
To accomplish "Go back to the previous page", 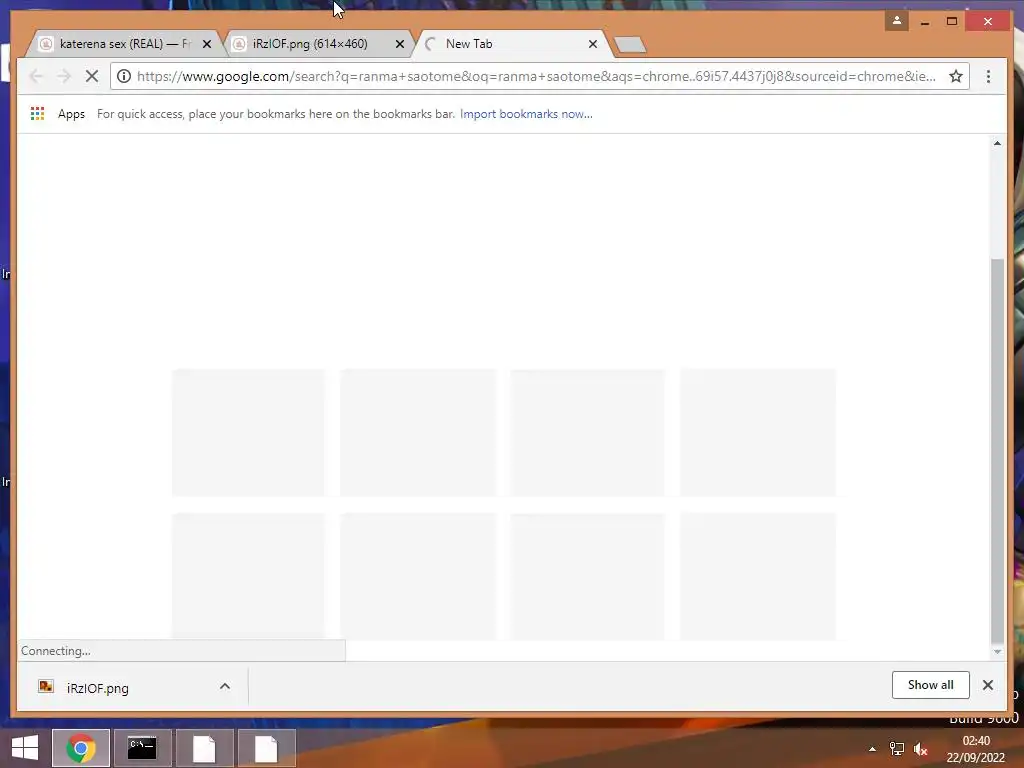I will click(37, 76).
